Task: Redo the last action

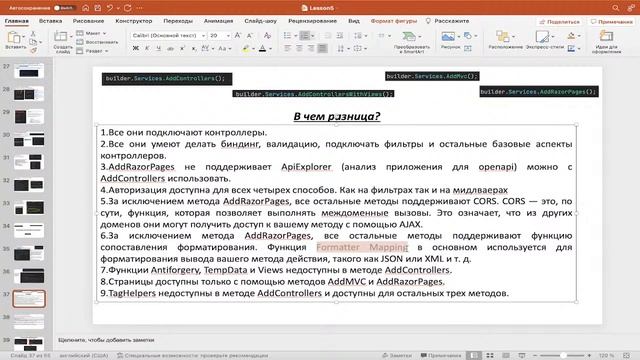Action: [127, 8]
